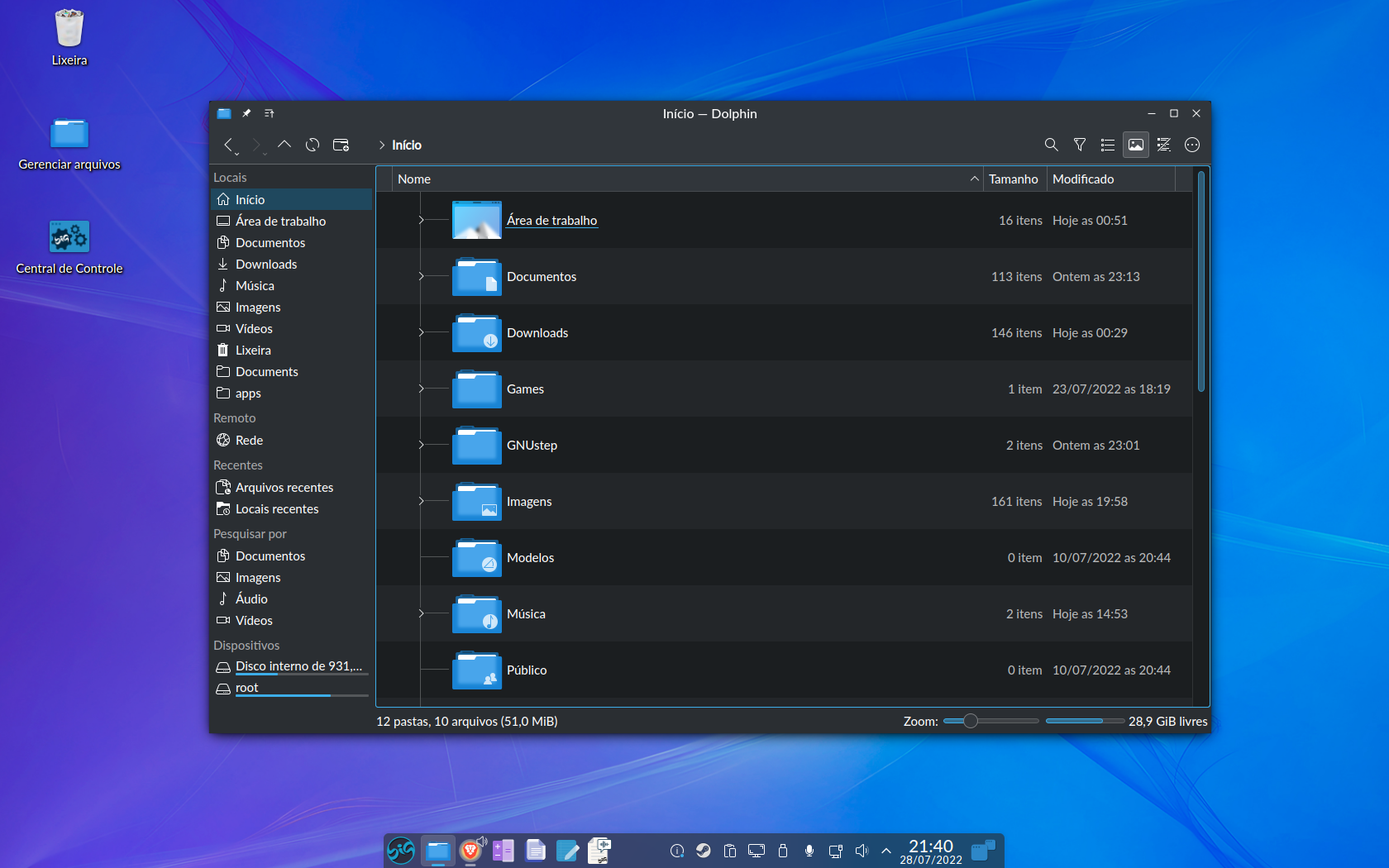Toggle the image previews button

[1136, 145]
